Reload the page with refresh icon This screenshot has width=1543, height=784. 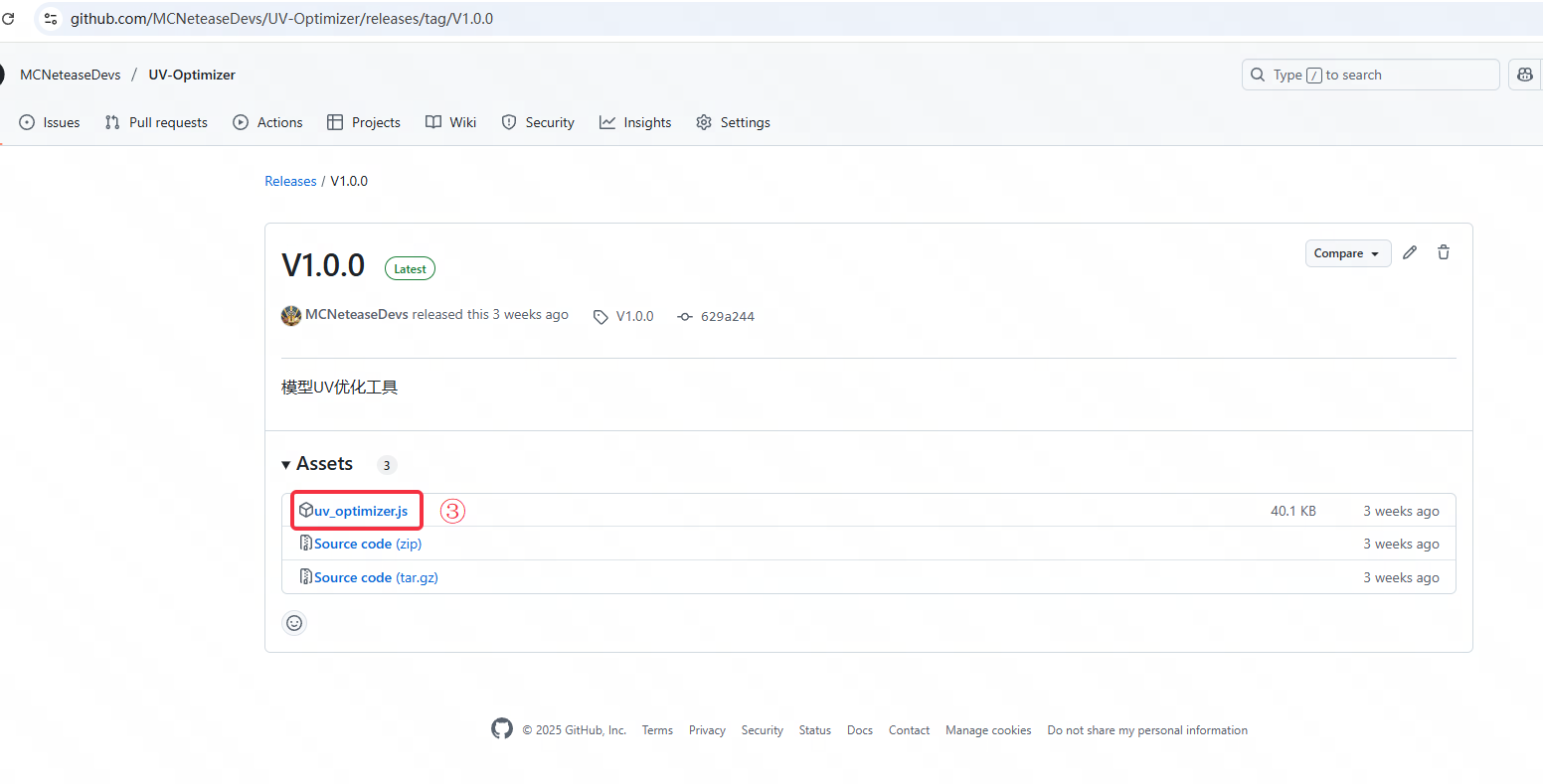pos(9,18)
